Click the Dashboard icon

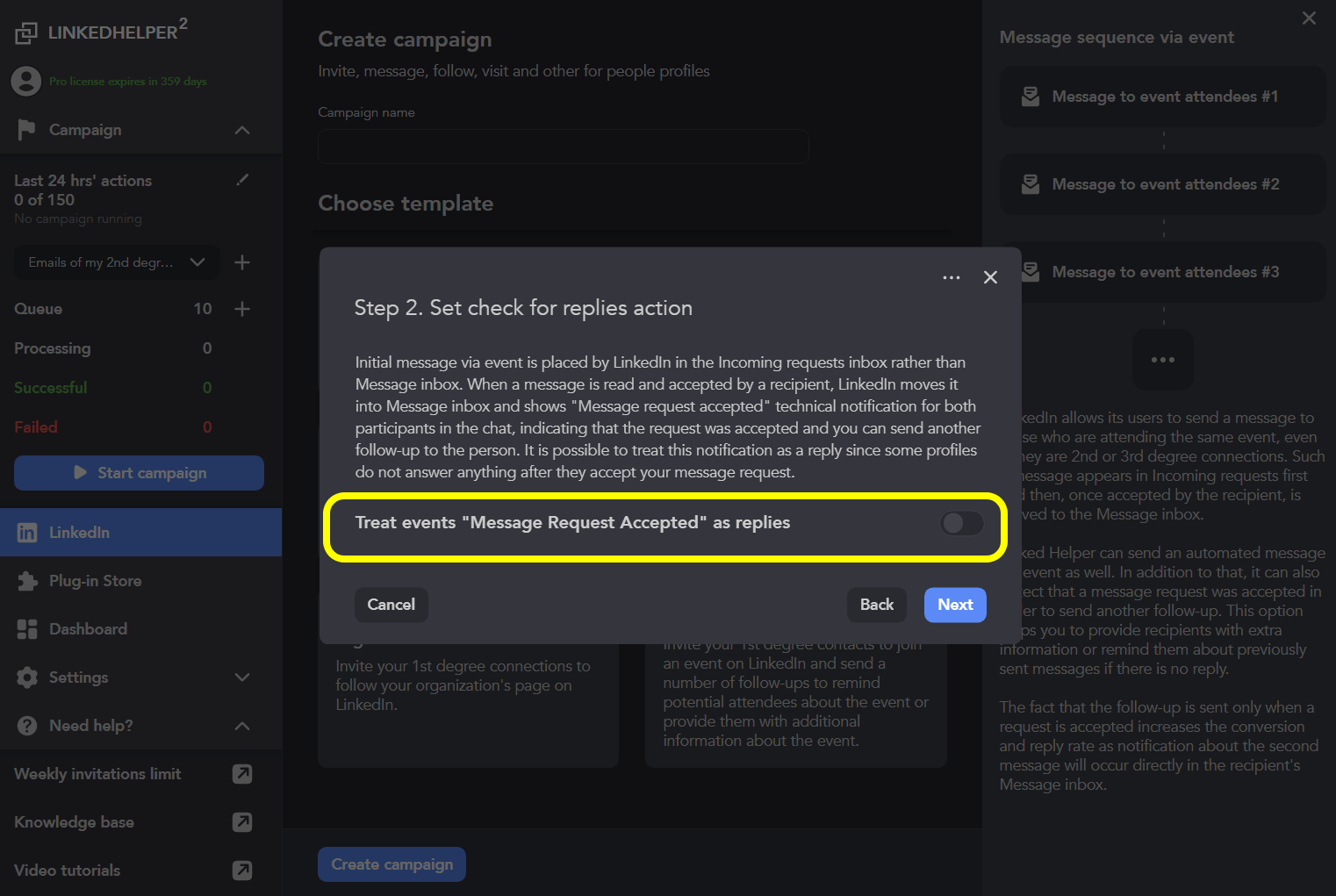pos(27,629)
